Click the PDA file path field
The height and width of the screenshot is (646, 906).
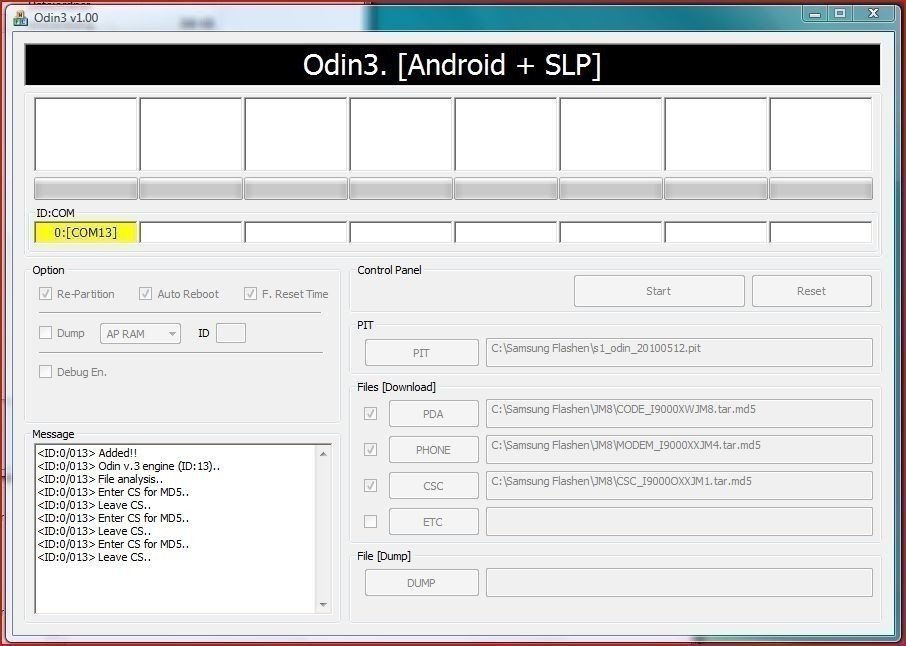(x=679, y=414)
